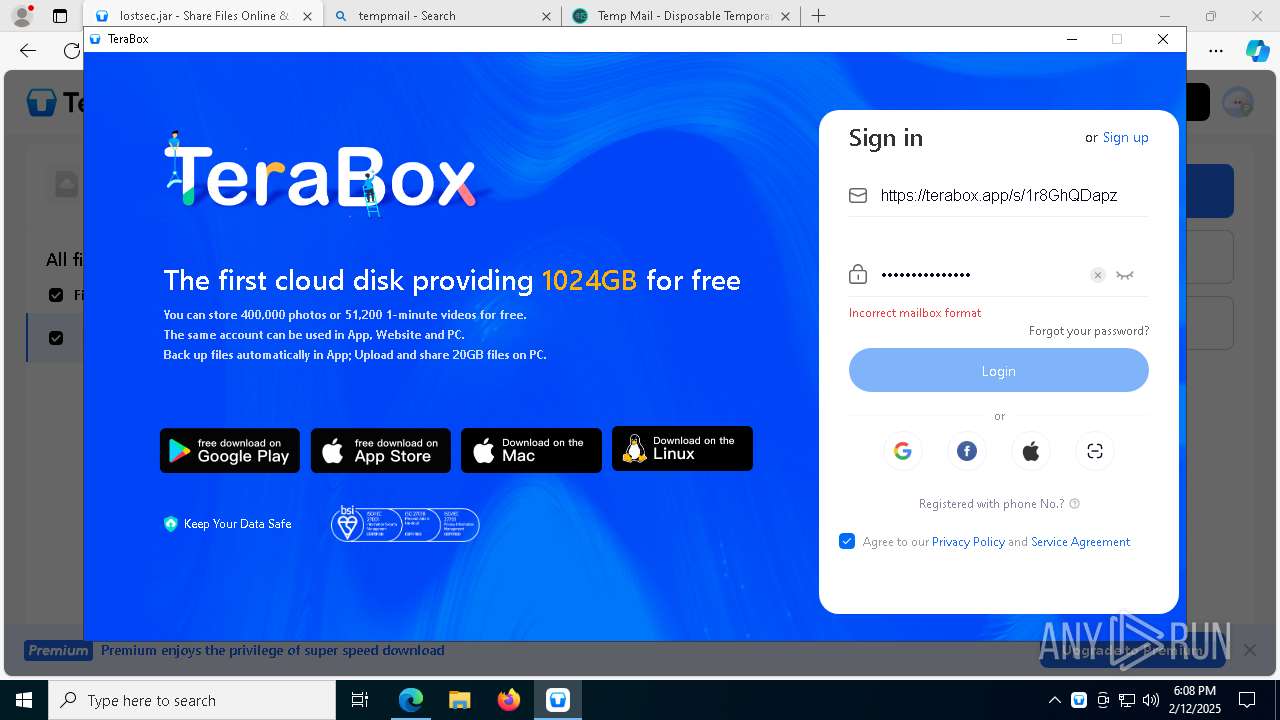Click the Premium badge in banner

(58, 650)
